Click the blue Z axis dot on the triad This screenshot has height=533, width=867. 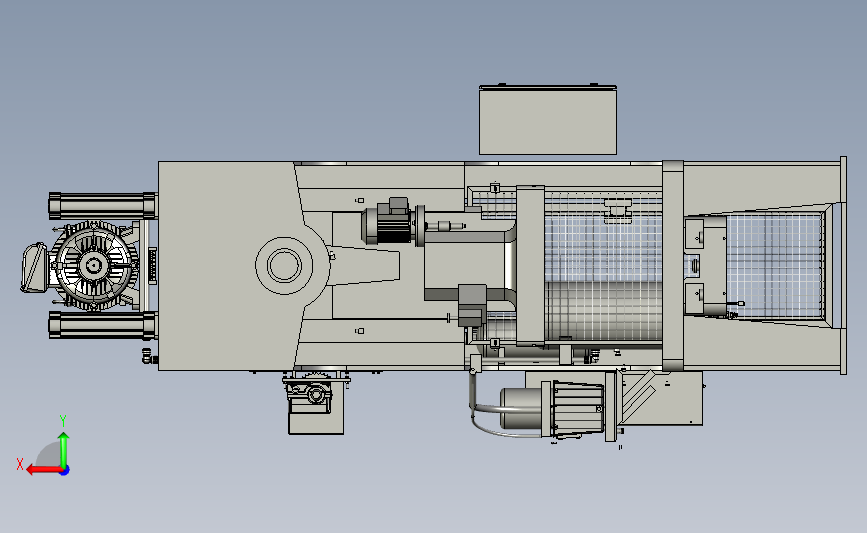click(65, 471)
